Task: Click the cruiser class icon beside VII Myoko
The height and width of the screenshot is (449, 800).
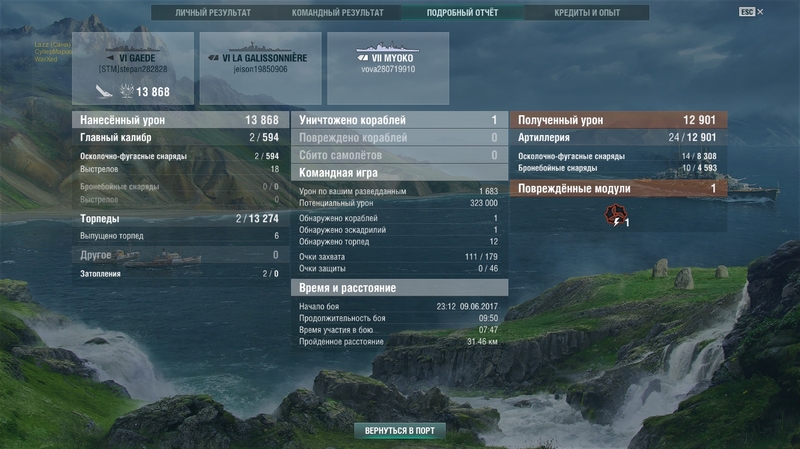Action: point(363,58)
